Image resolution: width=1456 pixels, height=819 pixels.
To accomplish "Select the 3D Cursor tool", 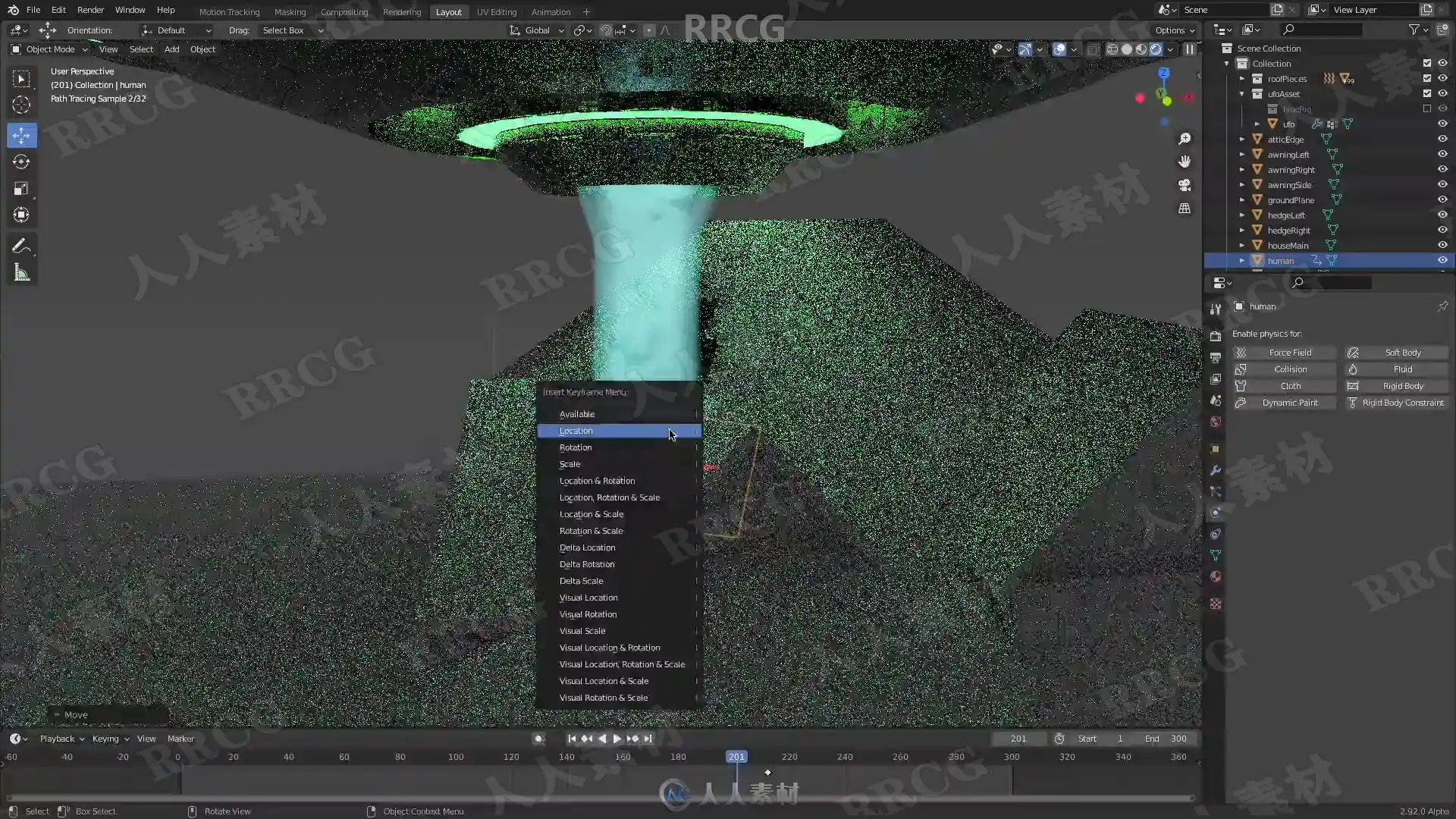I will pyautogui.click(x=21, y=105).
